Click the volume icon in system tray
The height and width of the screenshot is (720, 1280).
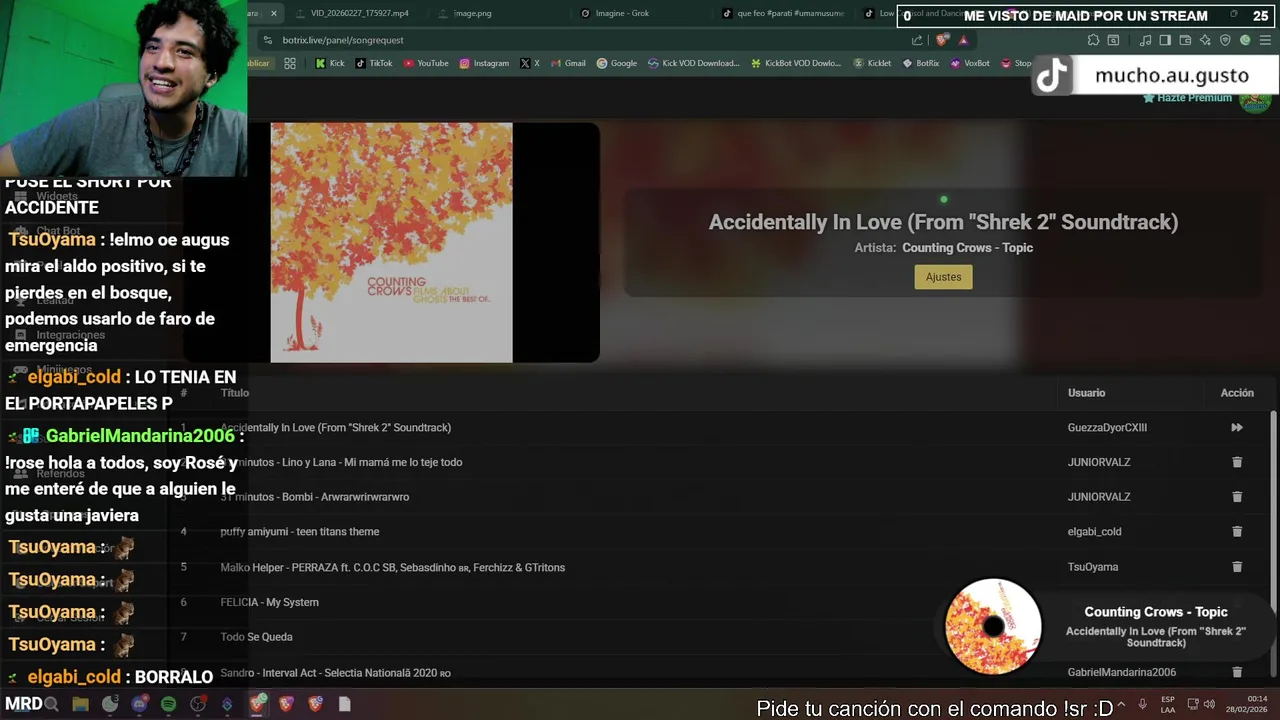point(1209,704)
